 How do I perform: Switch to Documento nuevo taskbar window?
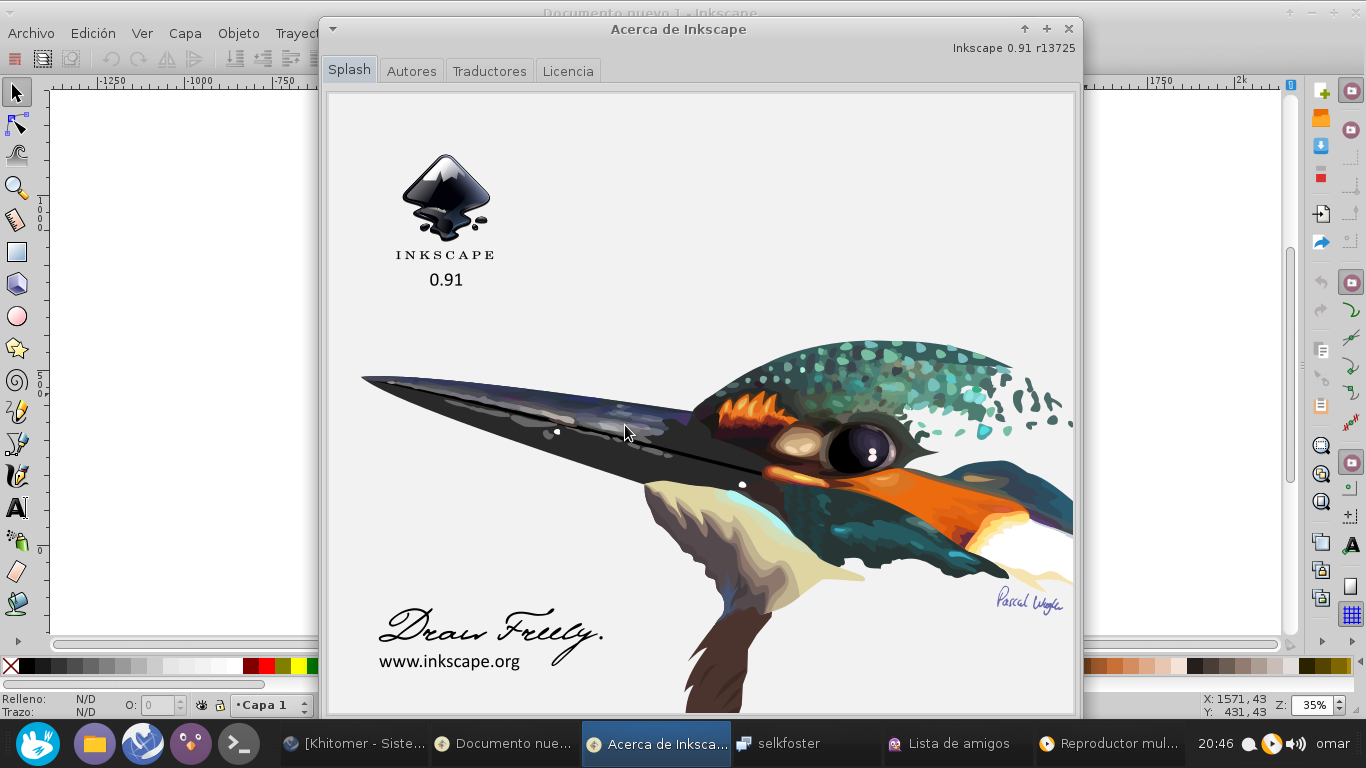click(x=503, y=744)
